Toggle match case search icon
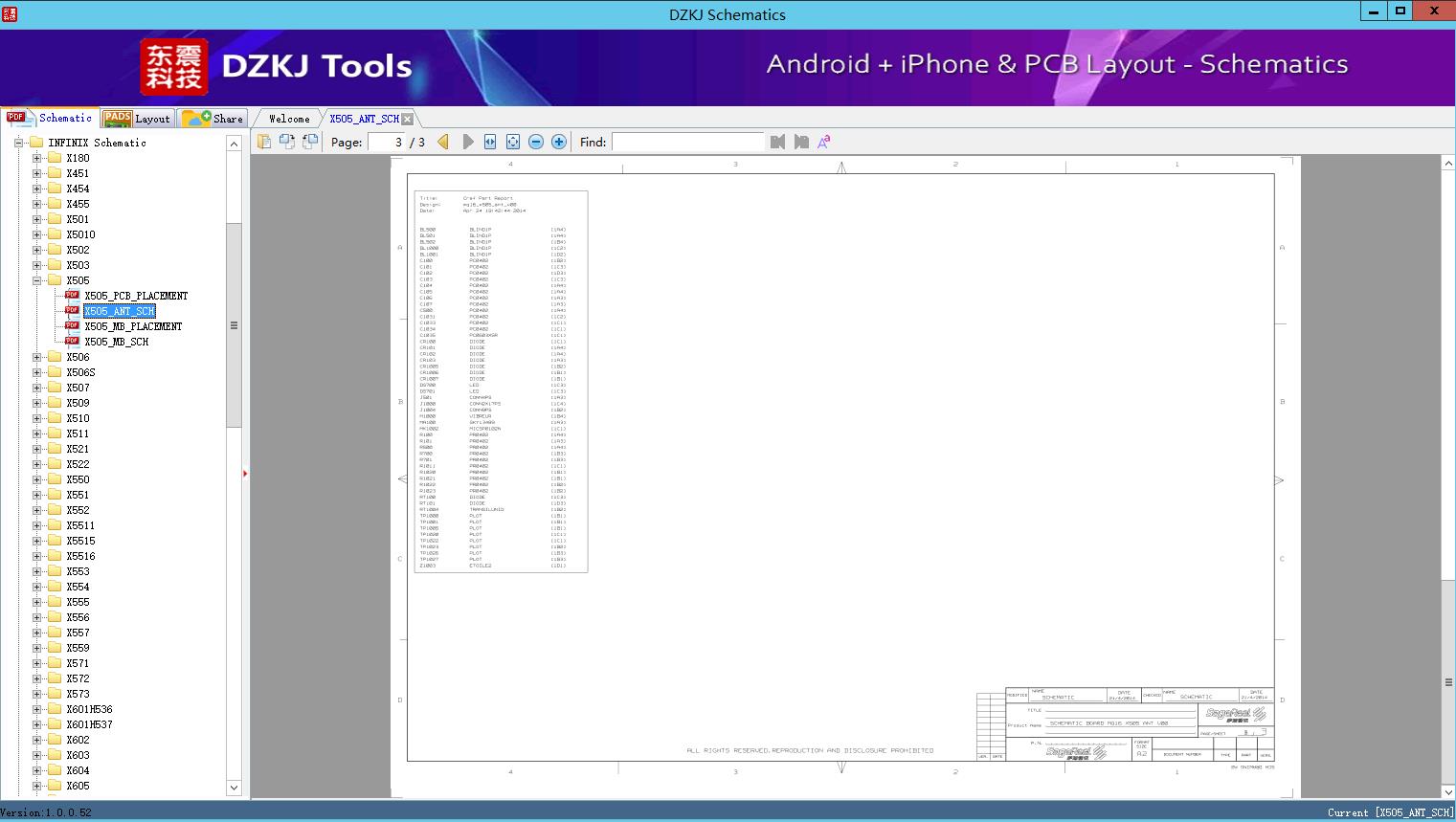This screenshot has width=1456, height=822. [x=823, y=142]
